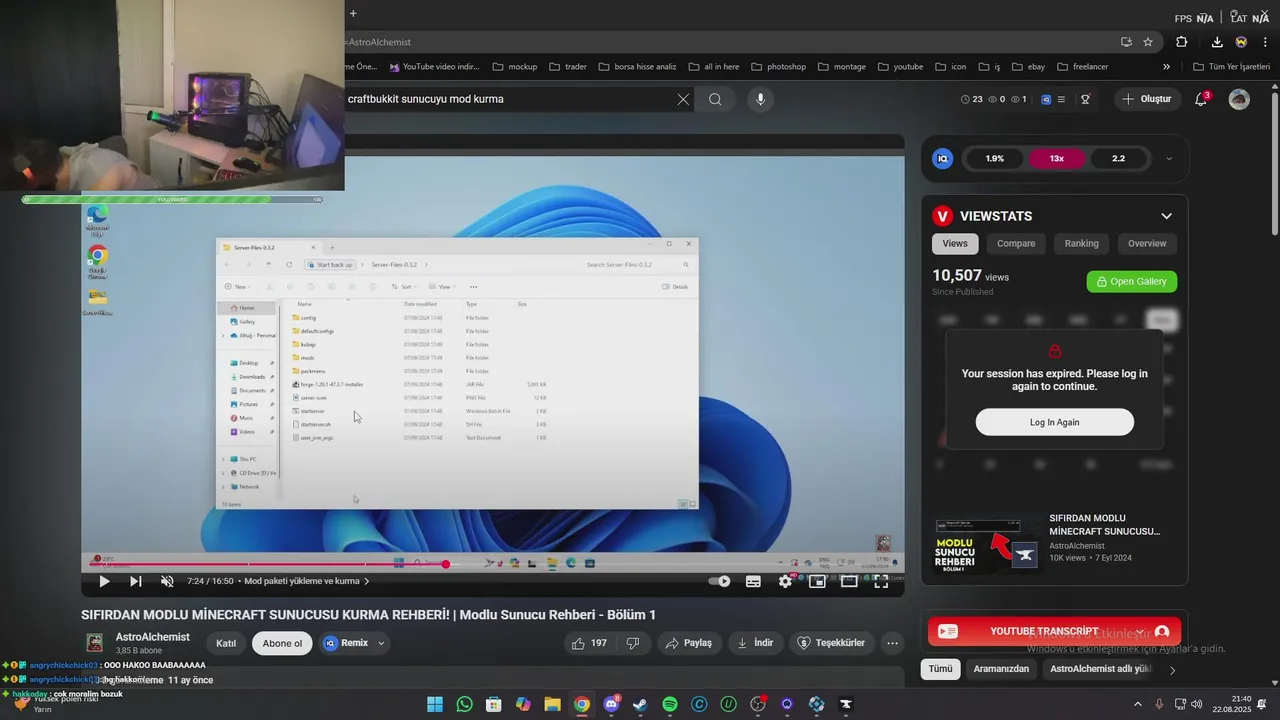Open Tüm Yer İşaretleri bookmarks folder
Image resolution: width=1280 pixels, height=720 pixels.
1231,67
